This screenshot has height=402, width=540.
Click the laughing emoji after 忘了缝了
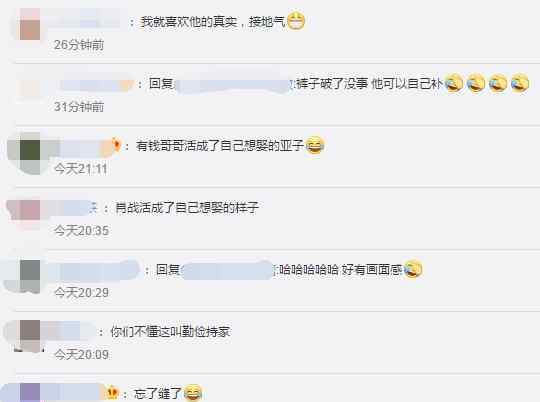pyautogui.click(x=193, y=393)
